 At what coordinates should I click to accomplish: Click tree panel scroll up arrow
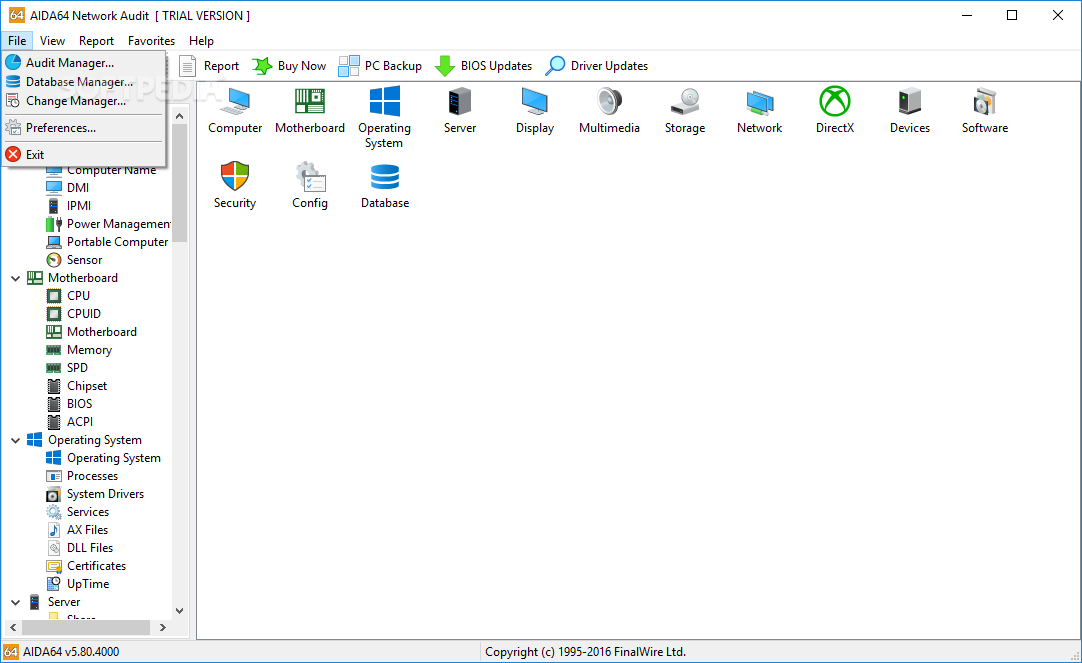(179, 116)
